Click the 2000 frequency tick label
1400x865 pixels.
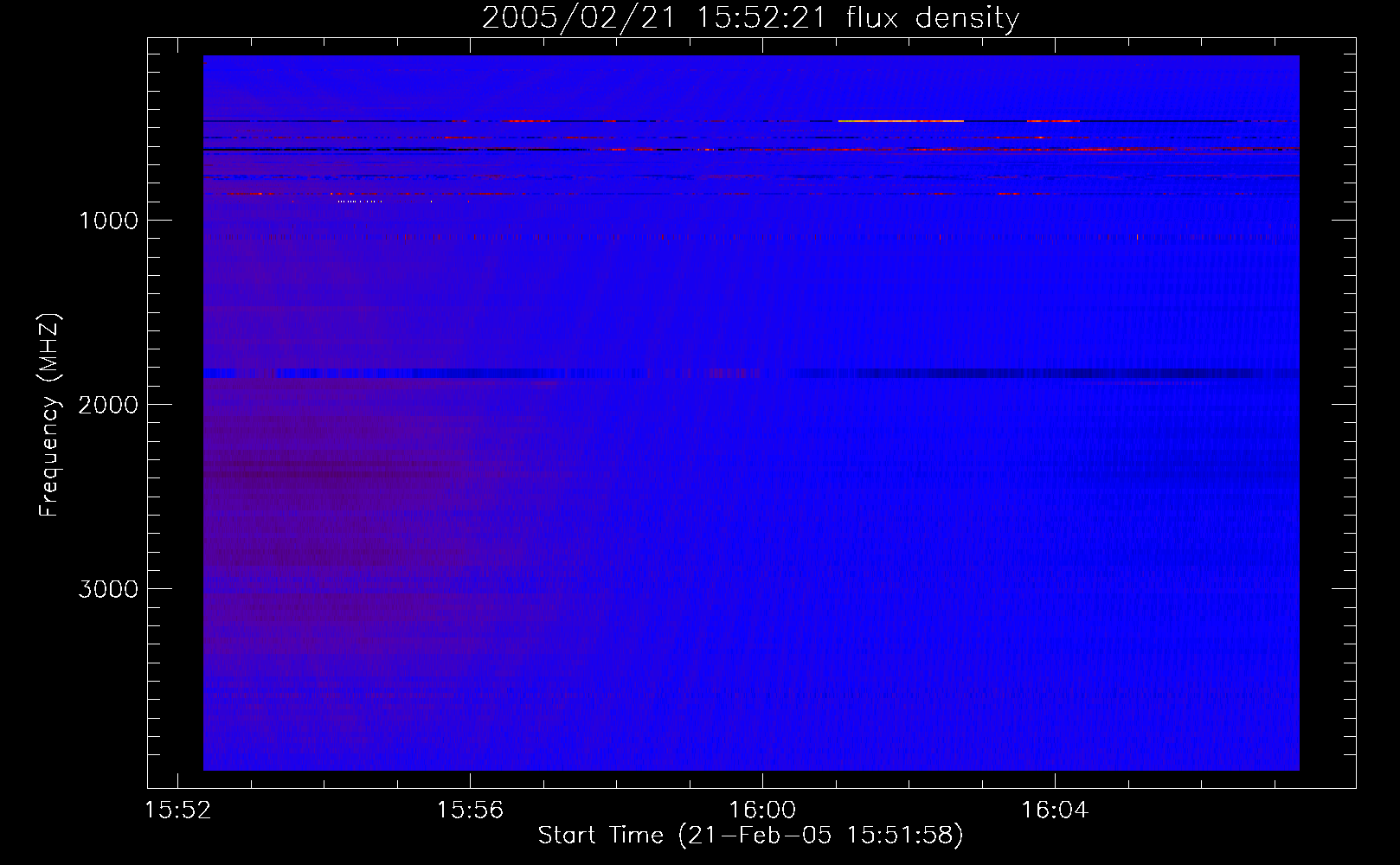(x=108, y=405)
